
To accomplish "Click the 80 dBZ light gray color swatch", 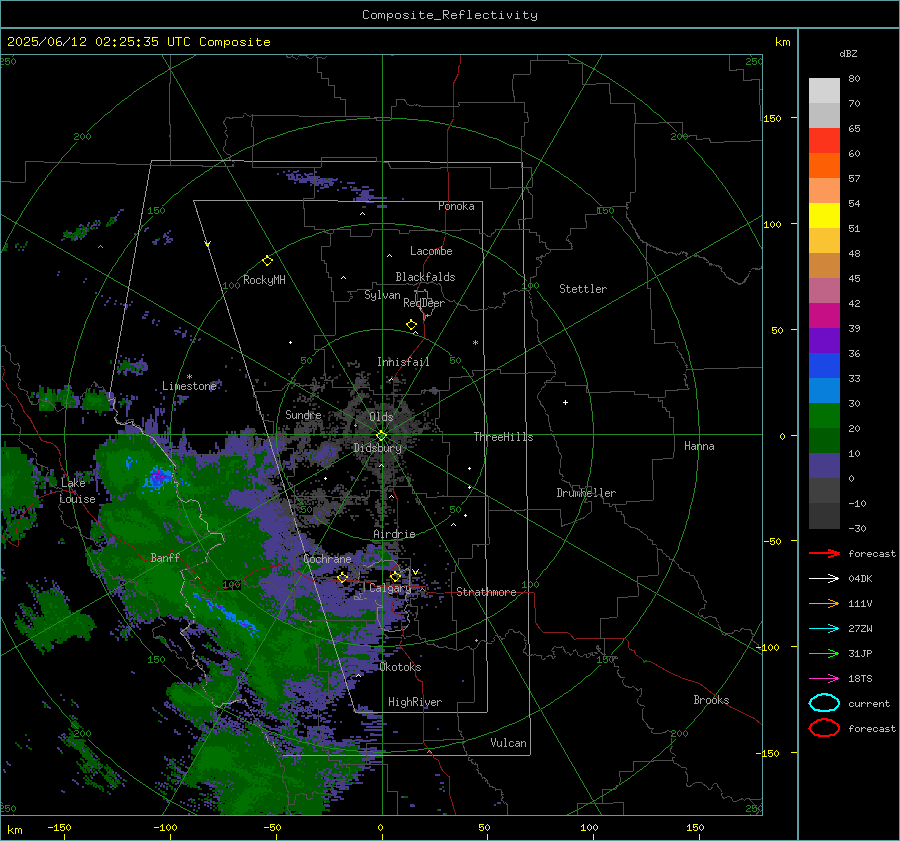I will coord(824,90).
